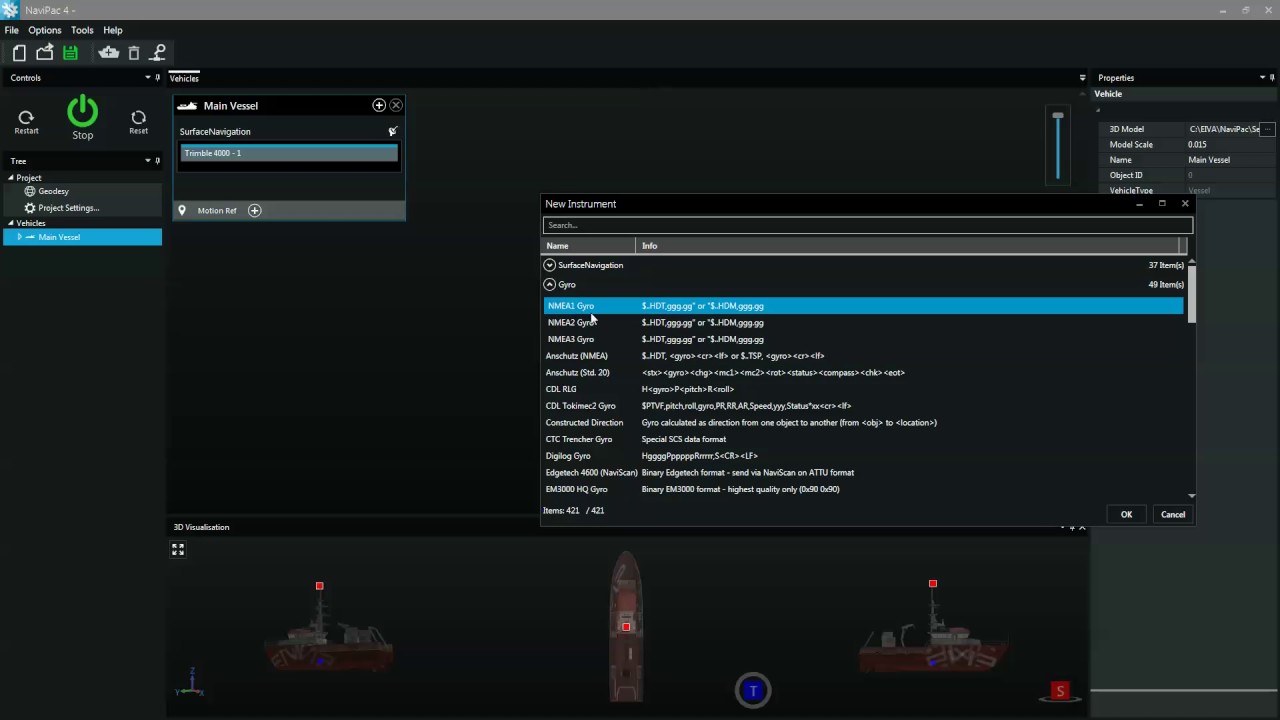Click the Add vessel toolbar icon

[109, 53]
